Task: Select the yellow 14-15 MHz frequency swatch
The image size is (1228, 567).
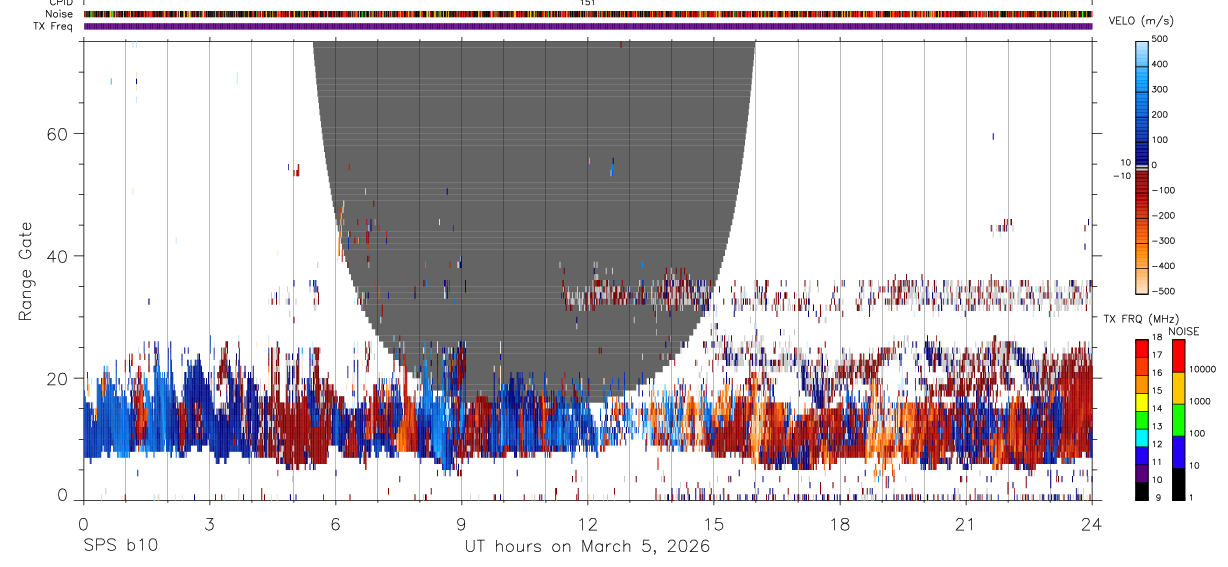Action: click(1143, 401)
